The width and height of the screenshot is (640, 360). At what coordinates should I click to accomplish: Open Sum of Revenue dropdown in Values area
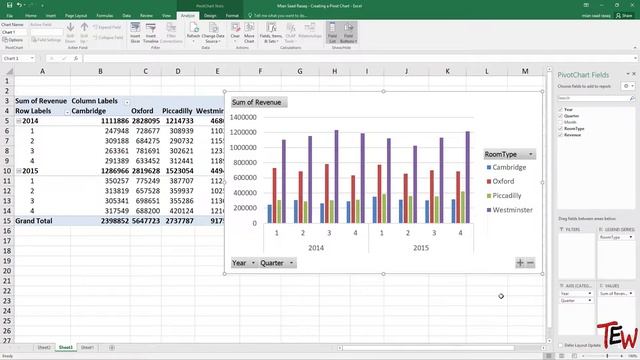coord(631,293)
